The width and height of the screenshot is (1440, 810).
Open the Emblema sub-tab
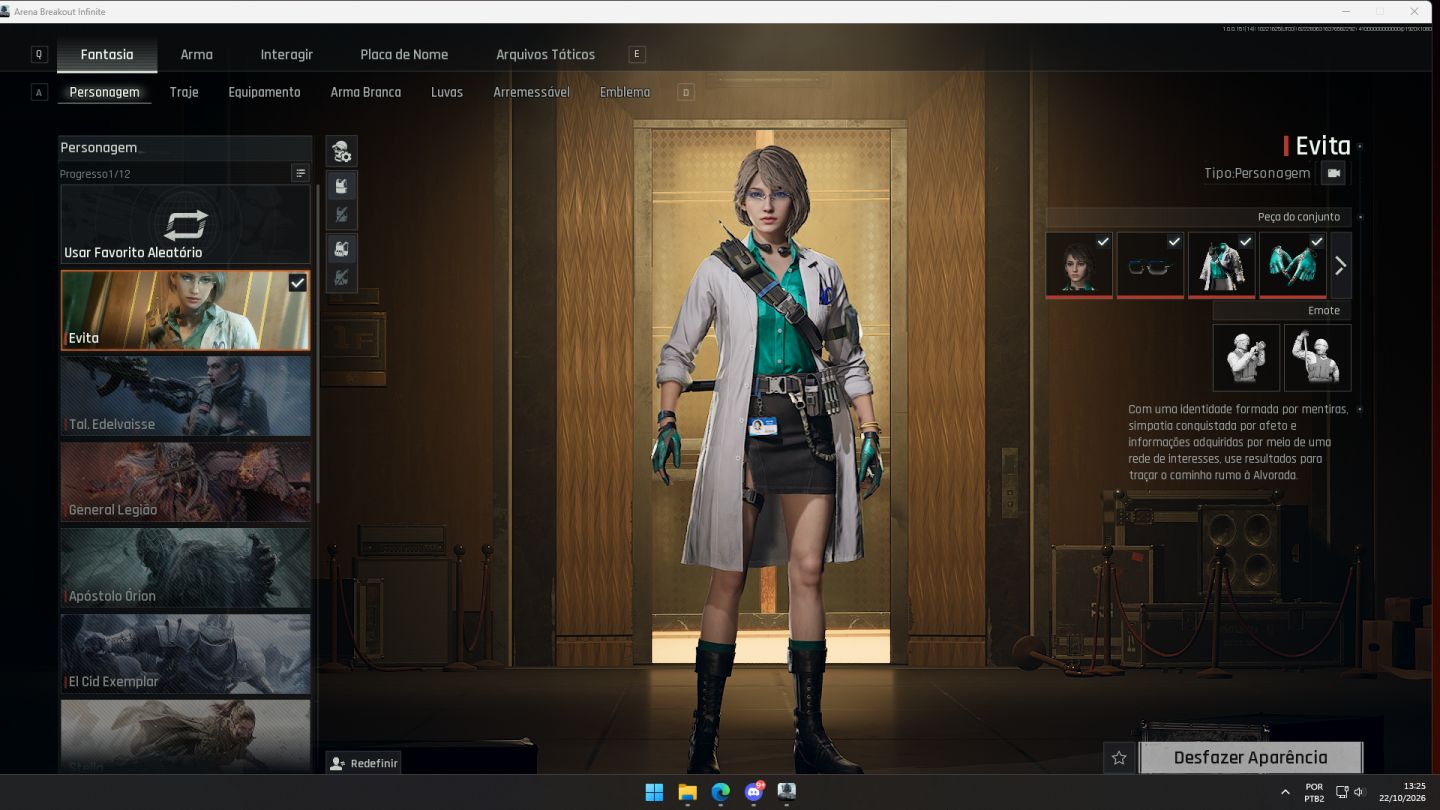[625, 92]
